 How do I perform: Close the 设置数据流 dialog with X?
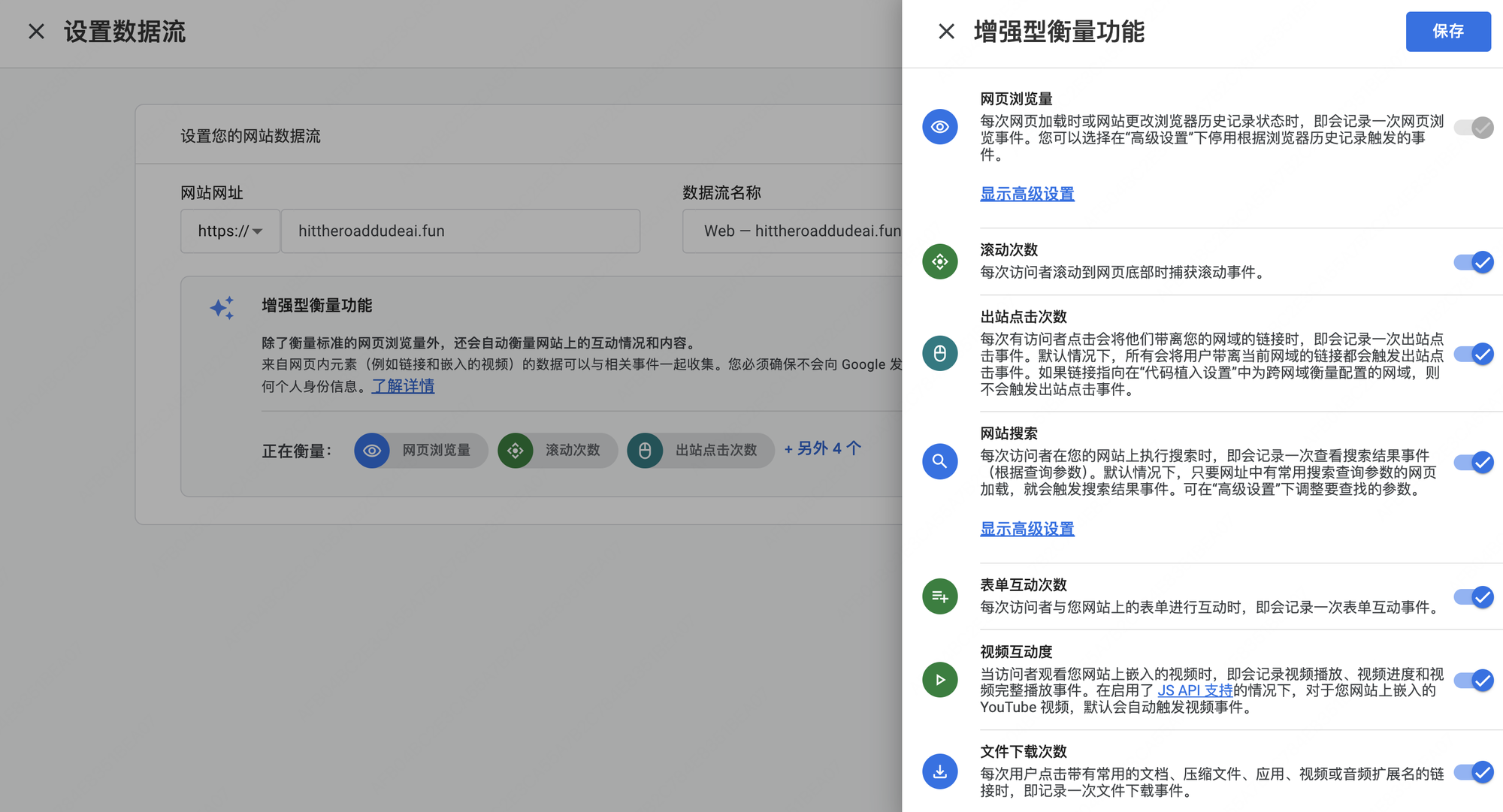(36, 32)
